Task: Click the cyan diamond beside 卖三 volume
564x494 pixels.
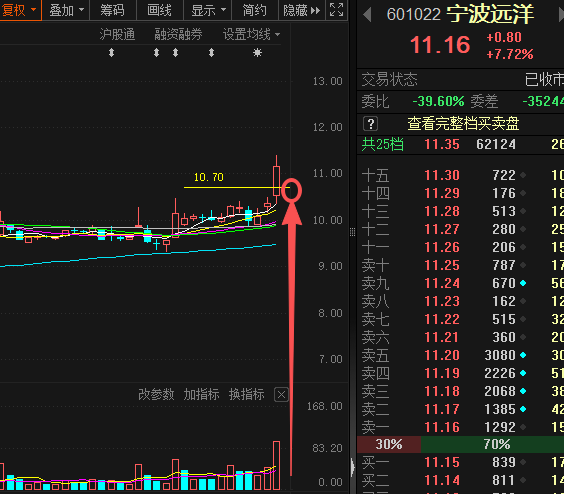Action: pyautogui.click(x=523, y=391)
